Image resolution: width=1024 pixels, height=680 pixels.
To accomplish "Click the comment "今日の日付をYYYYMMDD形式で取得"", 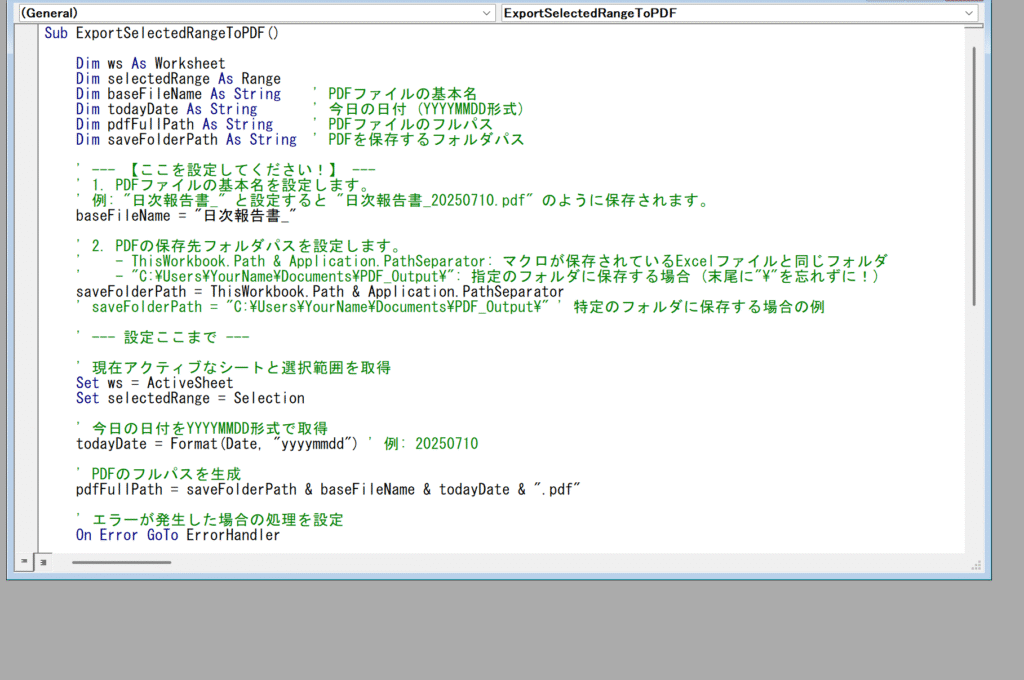I will pos(210,429).
